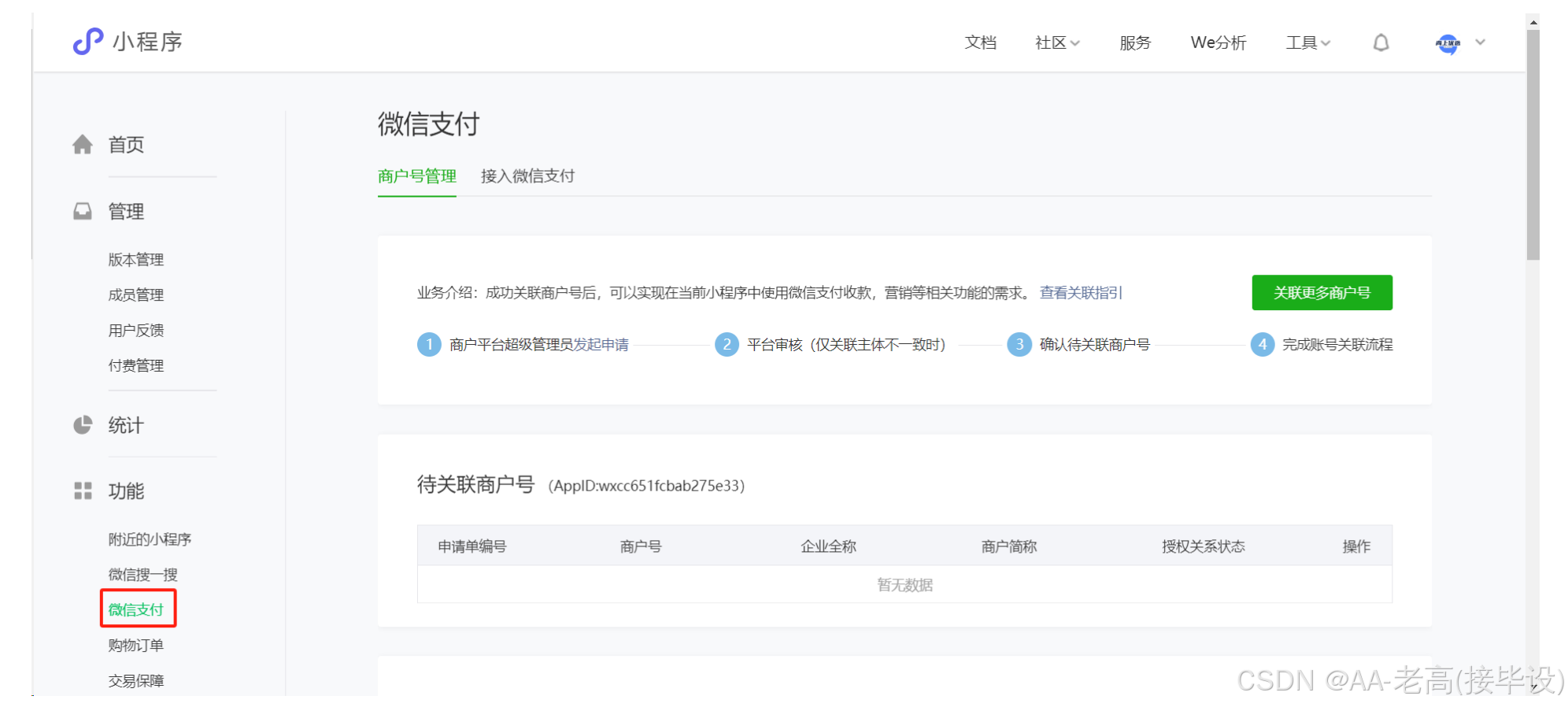Image resolution: width=1568 pixels, height=707 pixels.
Task: Click the pie chart icon beside 统计
Action: click(83, 425)
